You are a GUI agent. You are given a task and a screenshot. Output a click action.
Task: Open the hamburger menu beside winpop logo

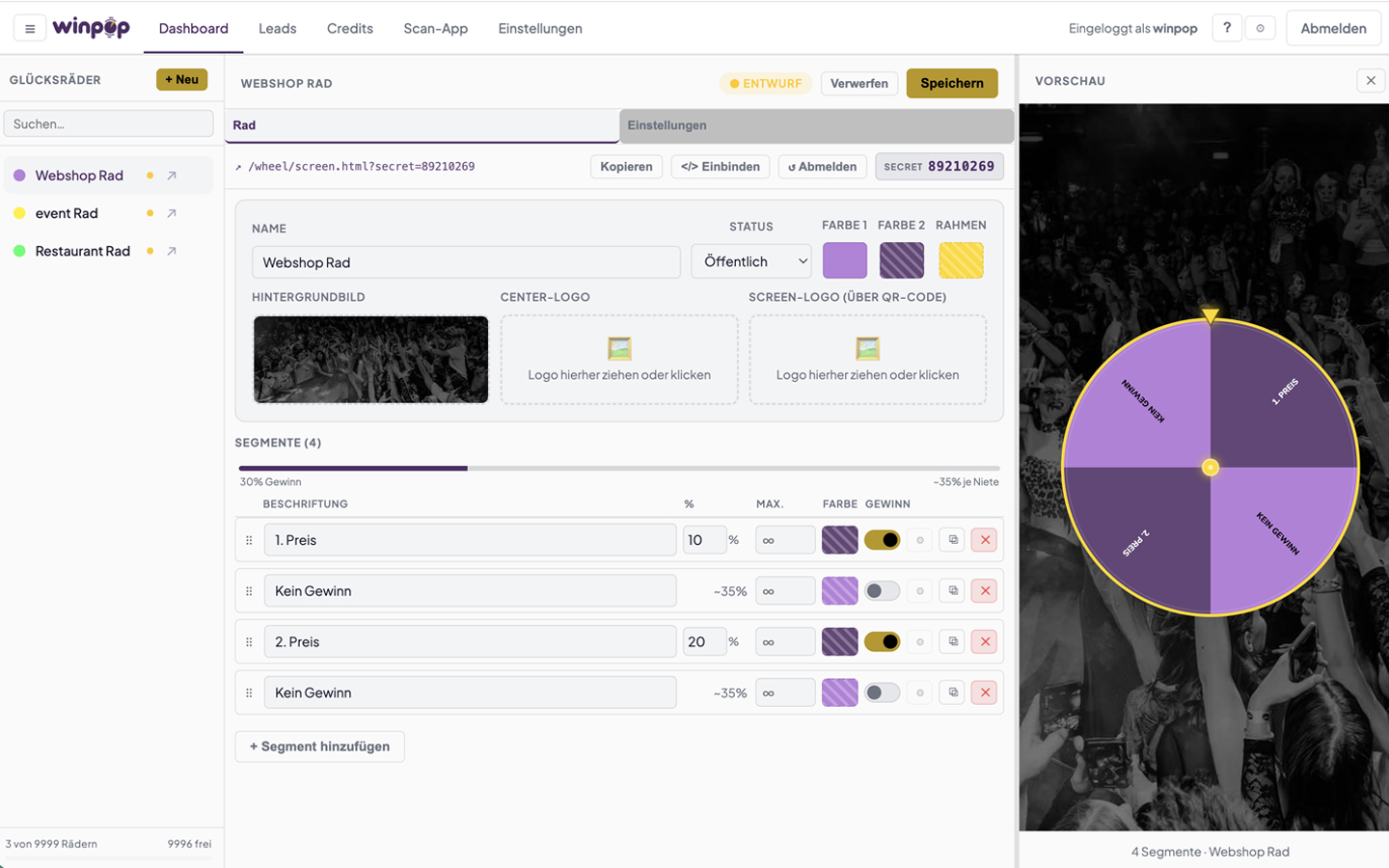30,29
